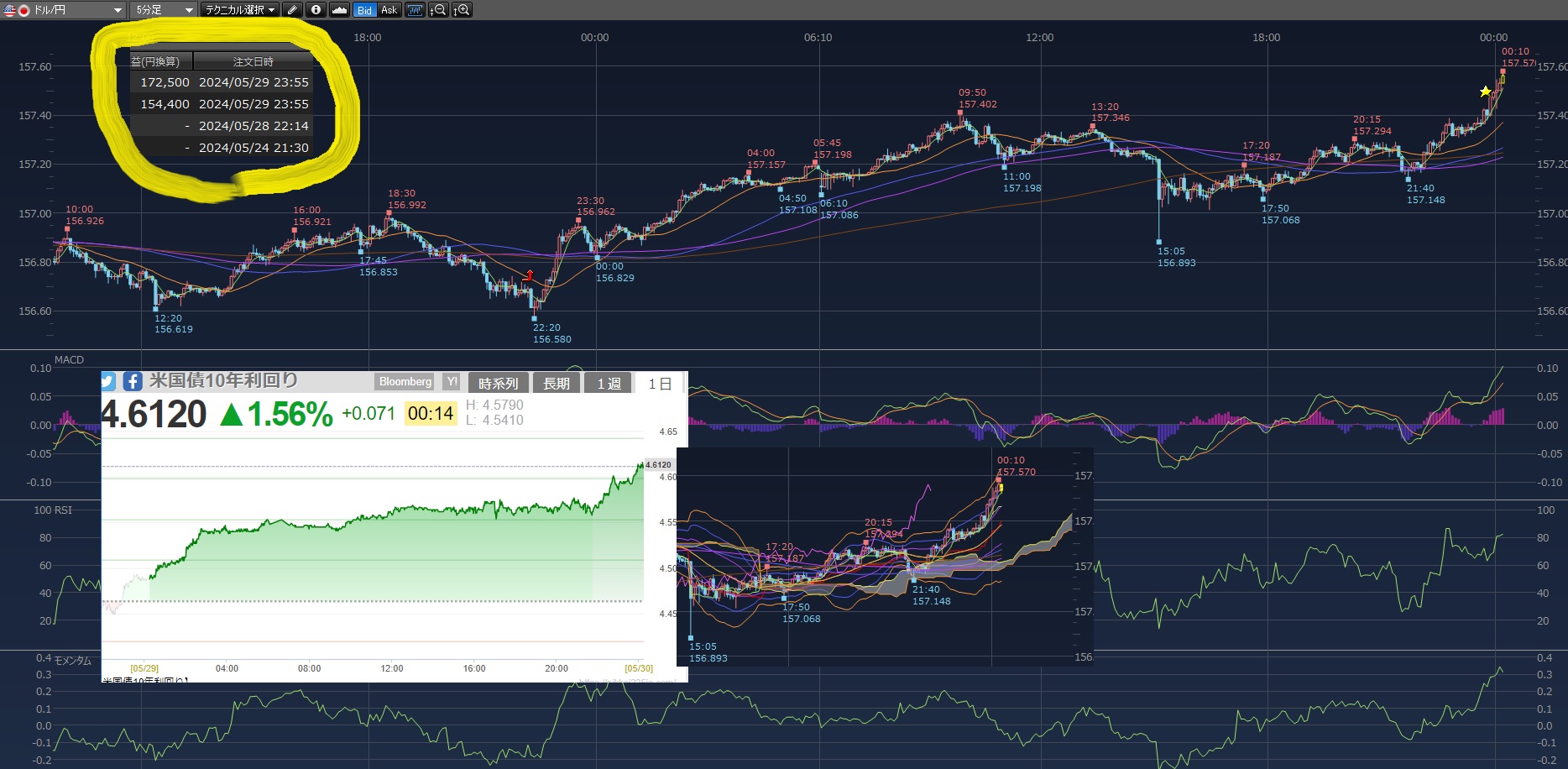Switch to the 時系列 tab
1568x769 pixels.
tap(498, 384)
